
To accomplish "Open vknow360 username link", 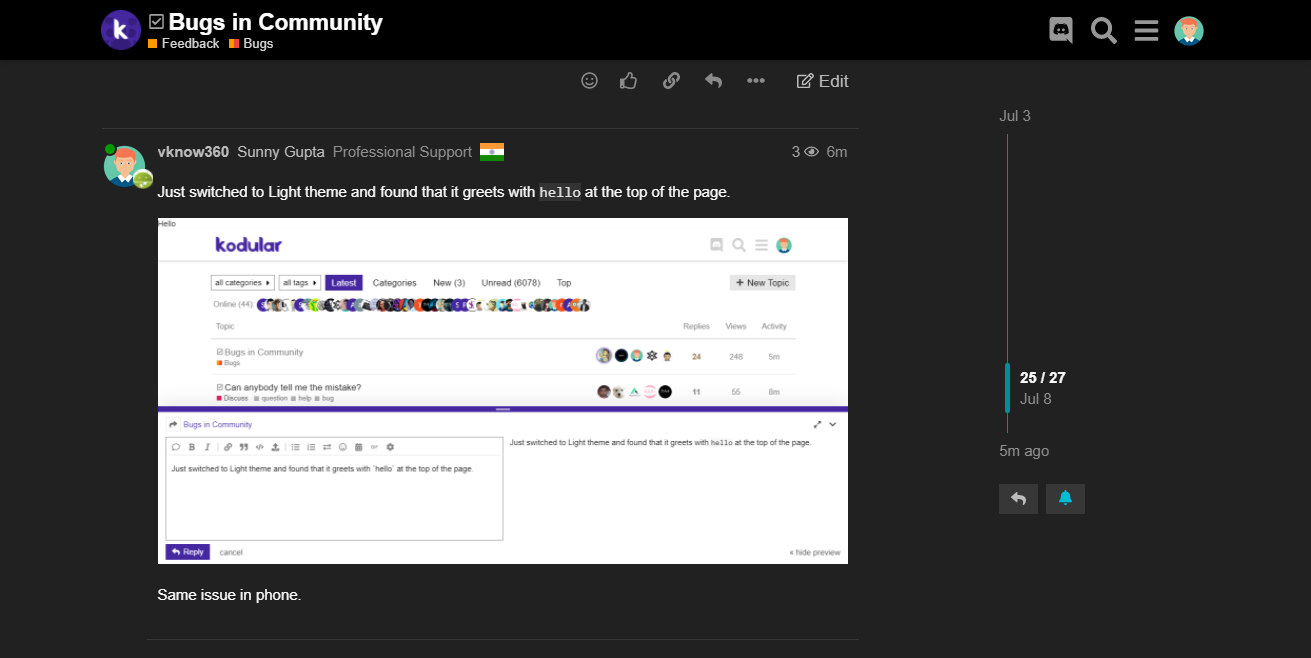I will (193, 152).
